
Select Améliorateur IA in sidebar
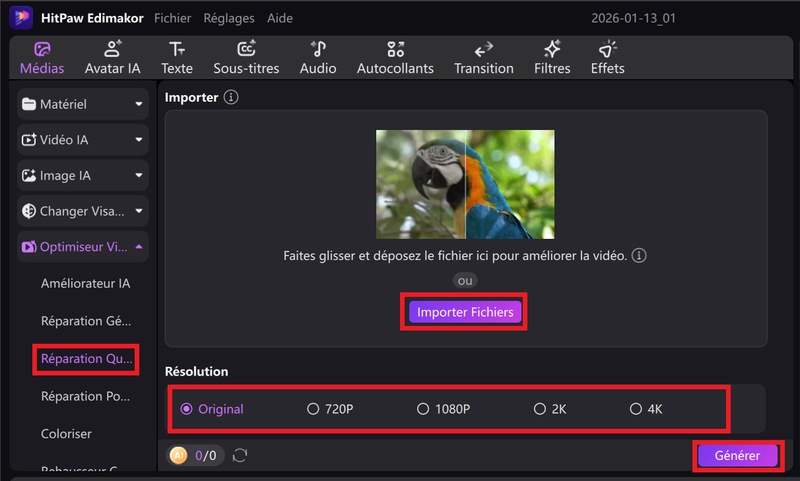click(85, 284)
